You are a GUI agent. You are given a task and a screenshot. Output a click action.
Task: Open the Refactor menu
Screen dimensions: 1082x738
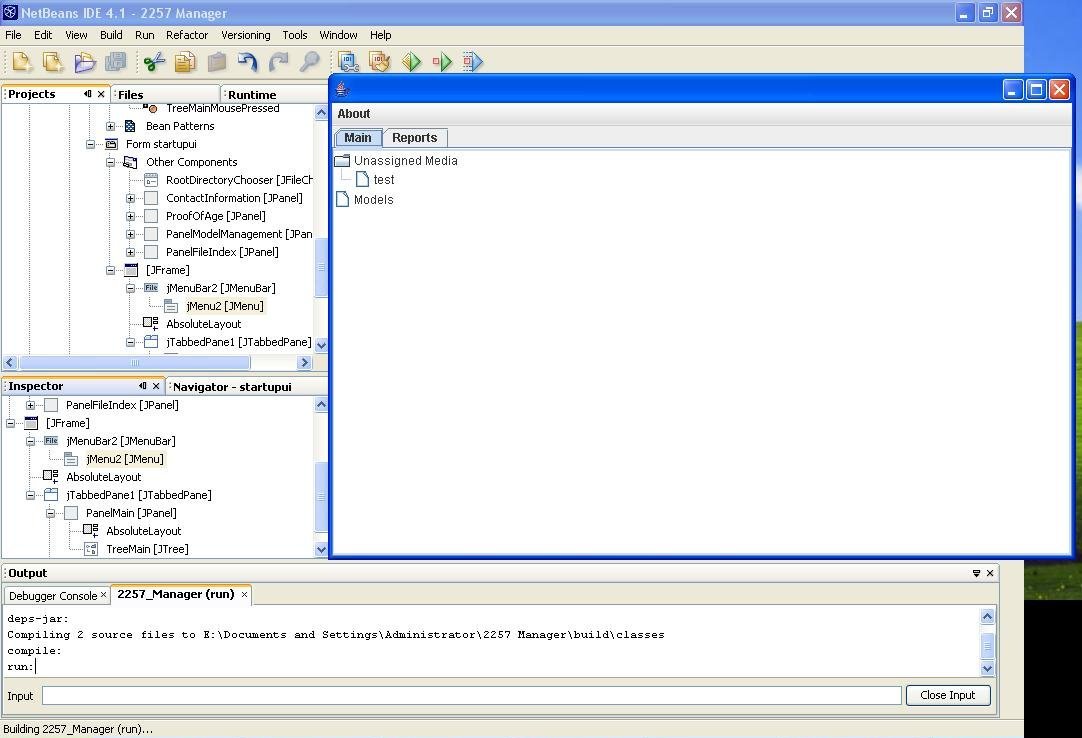coord(187,35)
